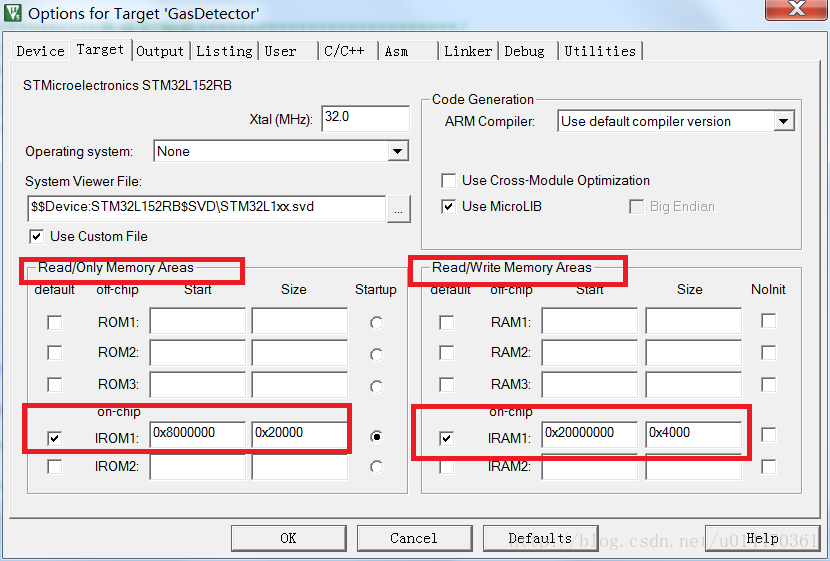
Task: Enable NoInit for RAM2
Action: [769, 352]
